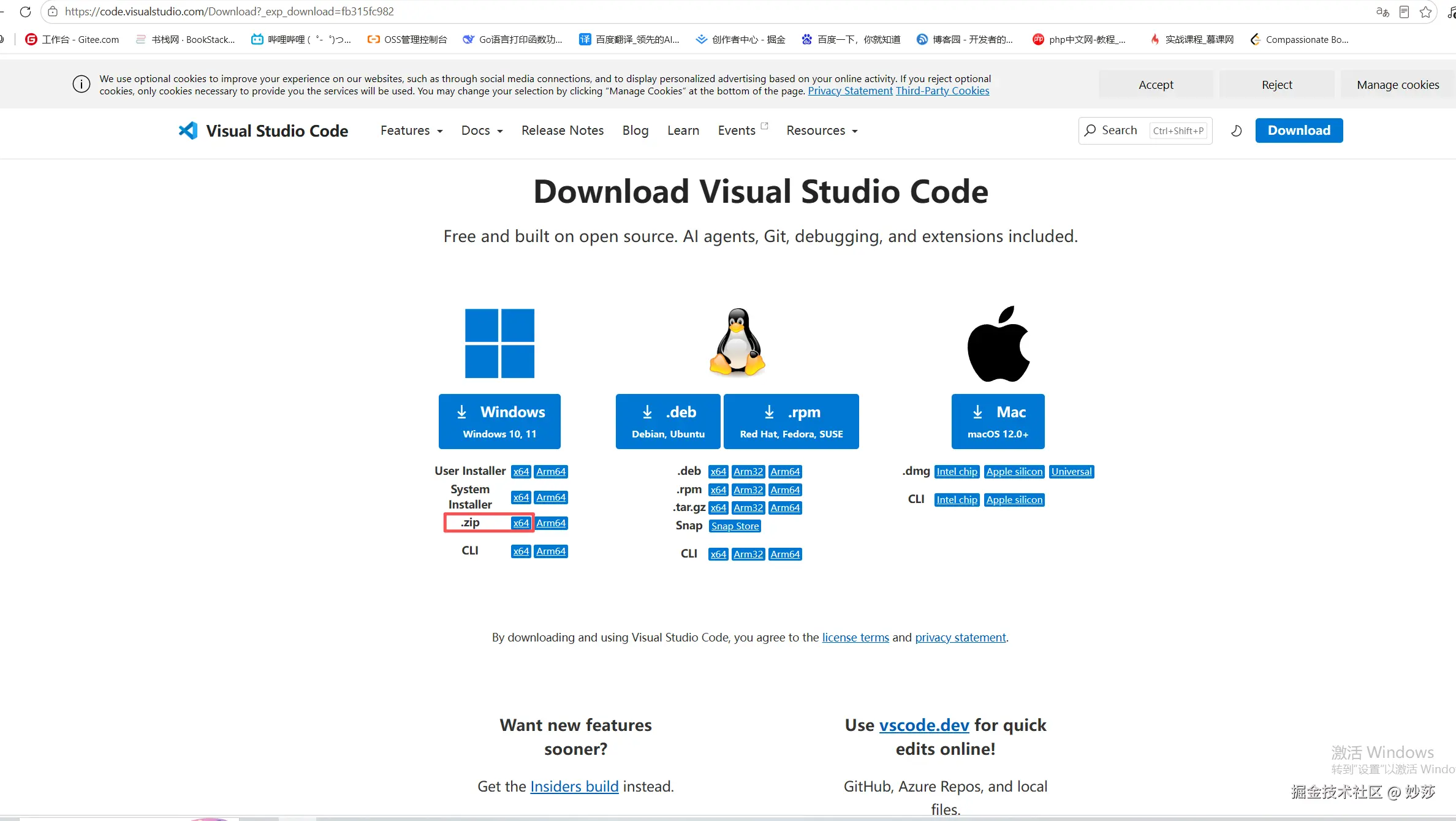The width and height of the screenshot is (1456, 821).
Task: Download the .rpm Red Hat package
Action: pyautogui.click(x=791, y=422)
